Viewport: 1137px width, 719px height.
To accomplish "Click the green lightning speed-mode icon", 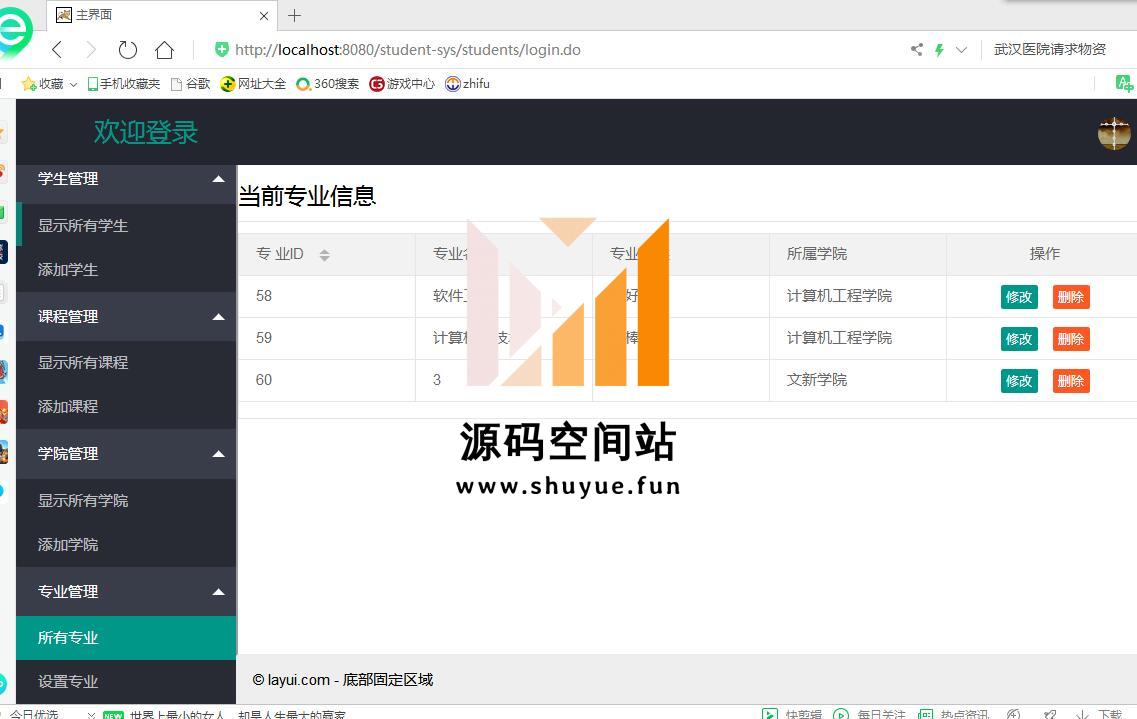I will click(939, 50).
